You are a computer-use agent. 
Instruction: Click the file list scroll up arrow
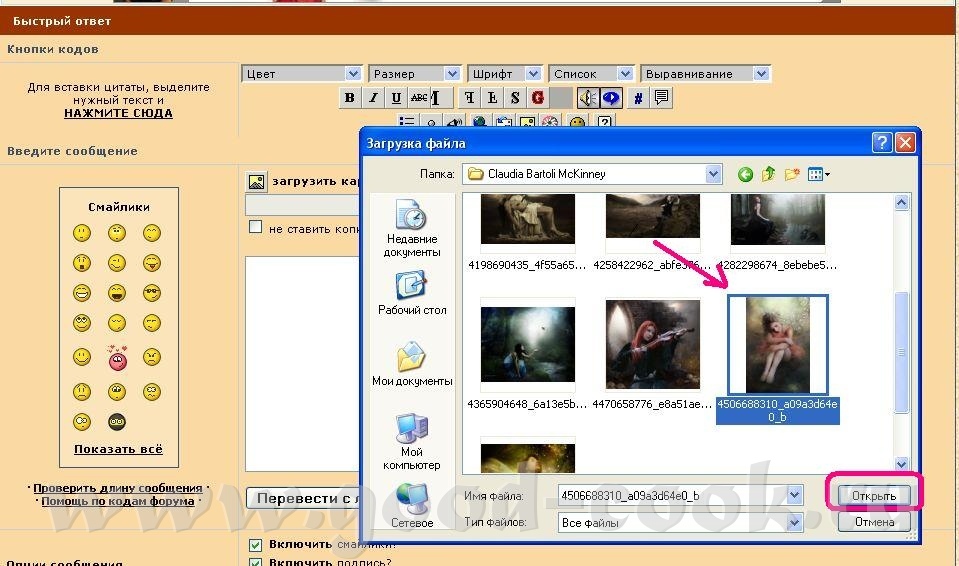click(902, 203)
